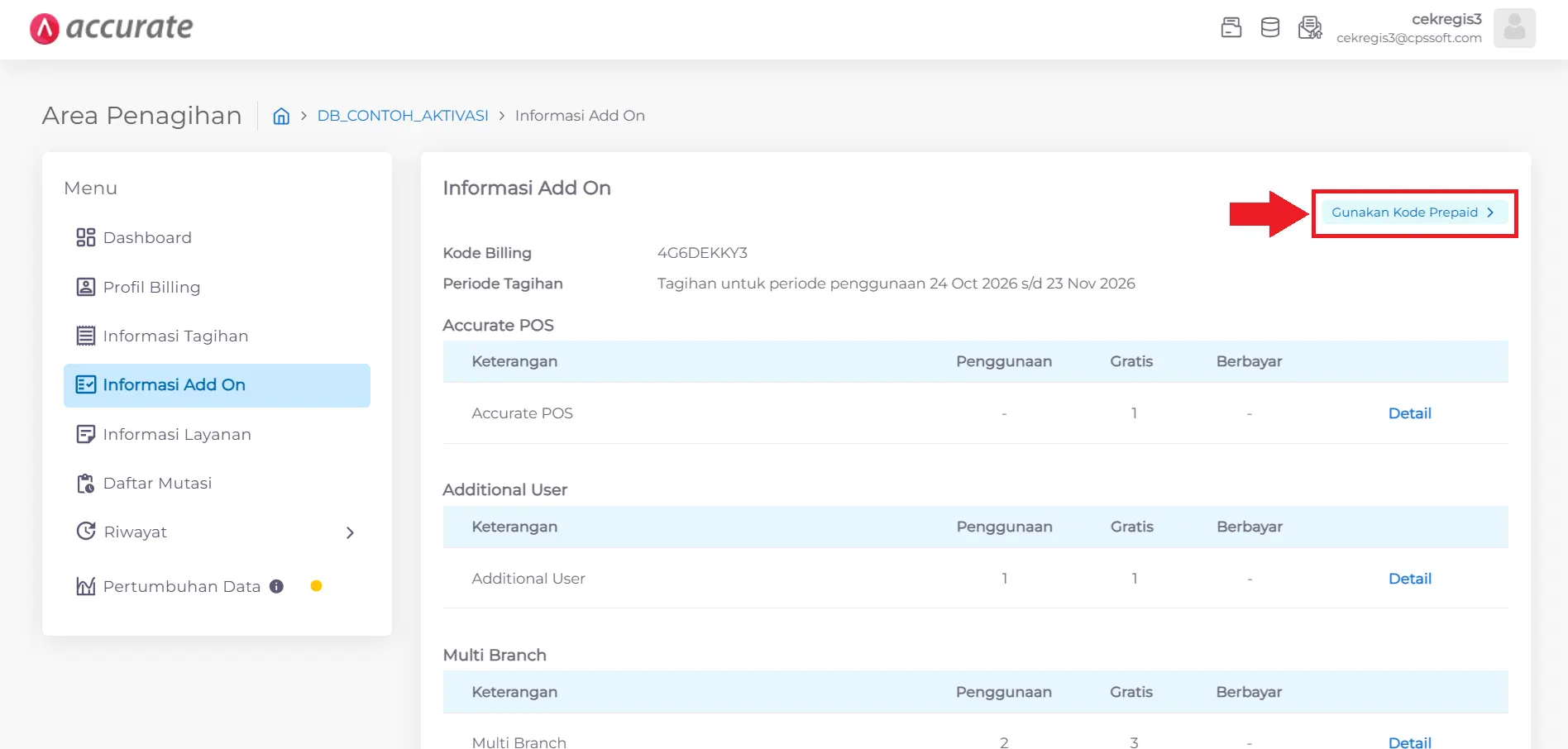
Task: Open Detail for Multi Branch row
Action: 1409,742
